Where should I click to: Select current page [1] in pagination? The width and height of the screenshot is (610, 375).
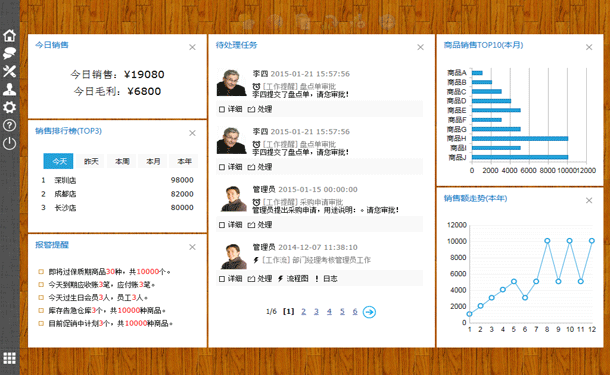coord(288,312)
